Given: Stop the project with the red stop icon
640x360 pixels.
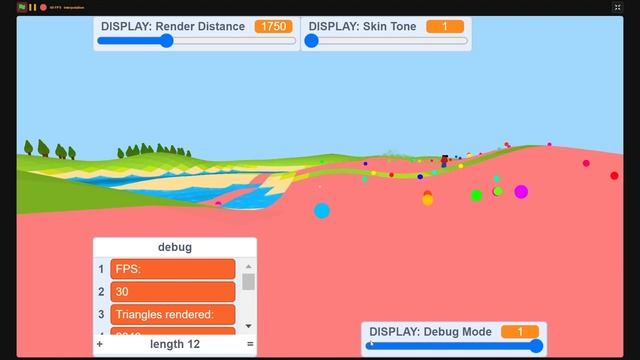Looking at the screenshot, I should 43,7.
